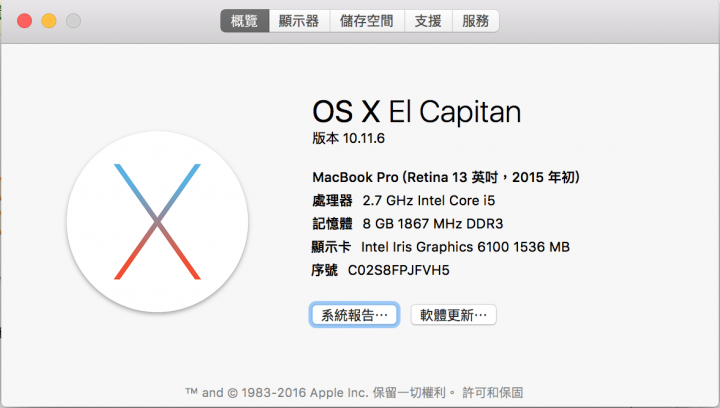Click the 處理器 2.7 GHz processor line
The image size is (720, 408).
404,201
